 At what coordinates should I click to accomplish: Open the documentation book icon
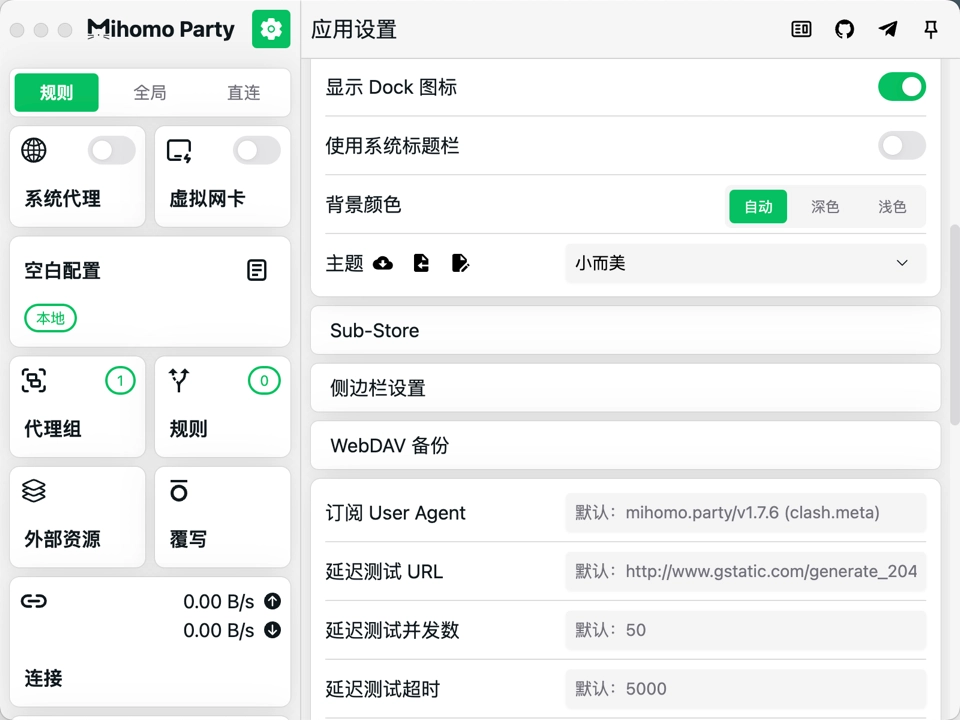(x=801, y=29)
